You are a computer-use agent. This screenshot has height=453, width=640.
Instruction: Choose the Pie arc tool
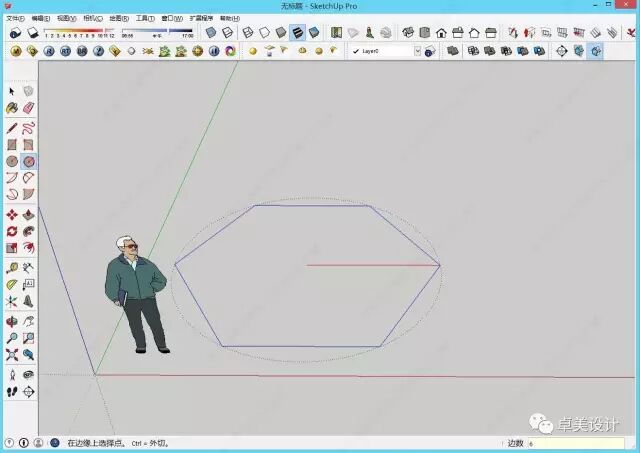(x=29, y=195)
